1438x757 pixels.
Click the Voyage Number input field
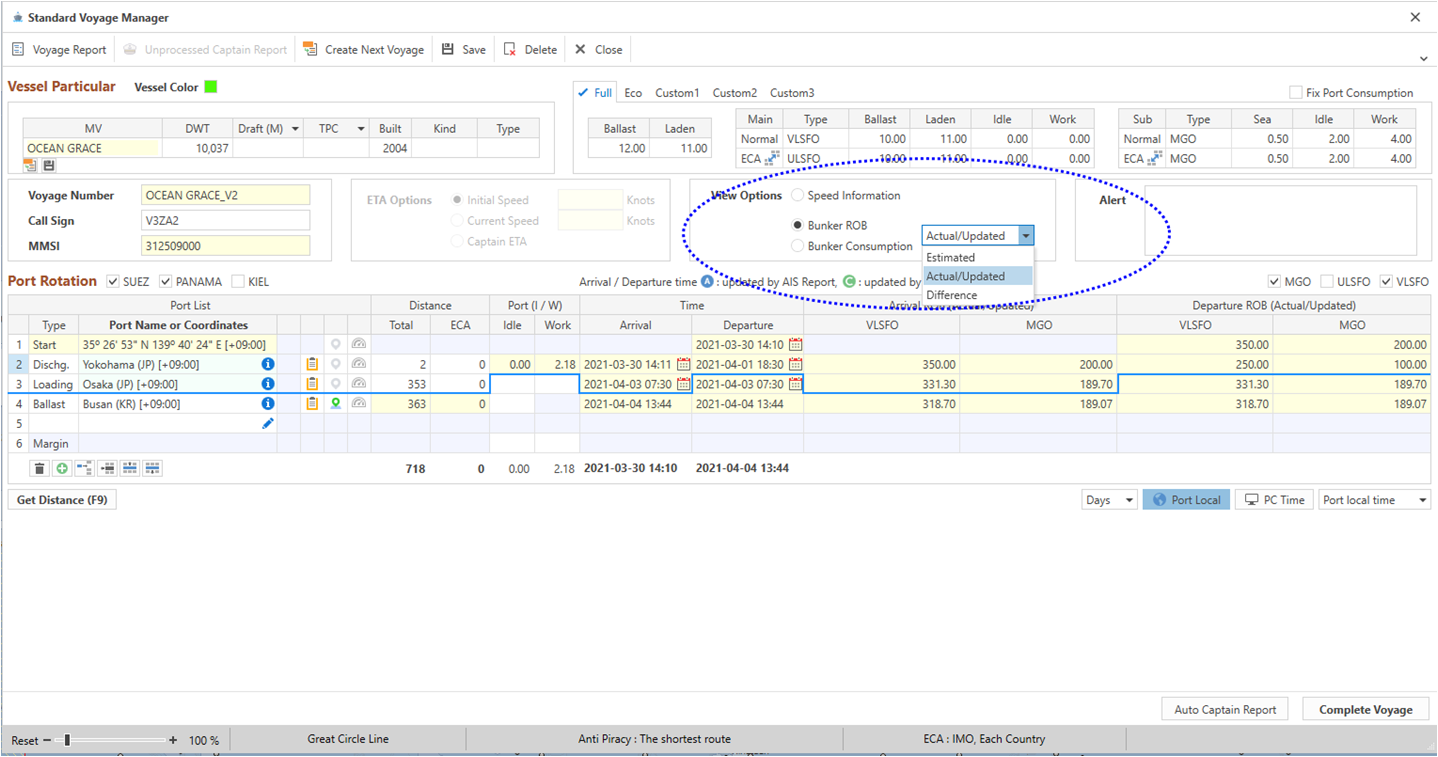[225, 195]
